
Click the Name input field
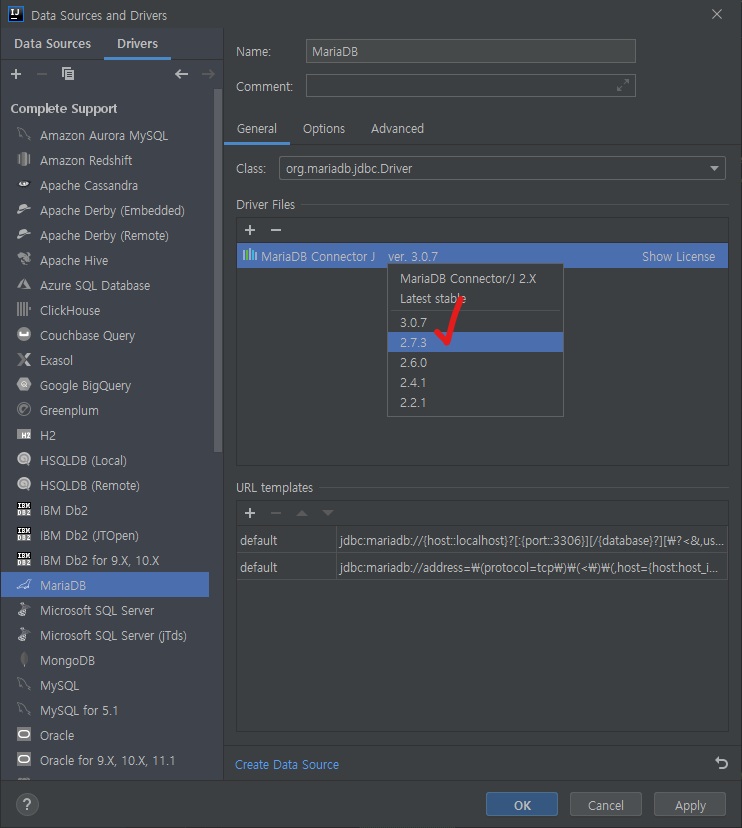click(x=471, y=51)
